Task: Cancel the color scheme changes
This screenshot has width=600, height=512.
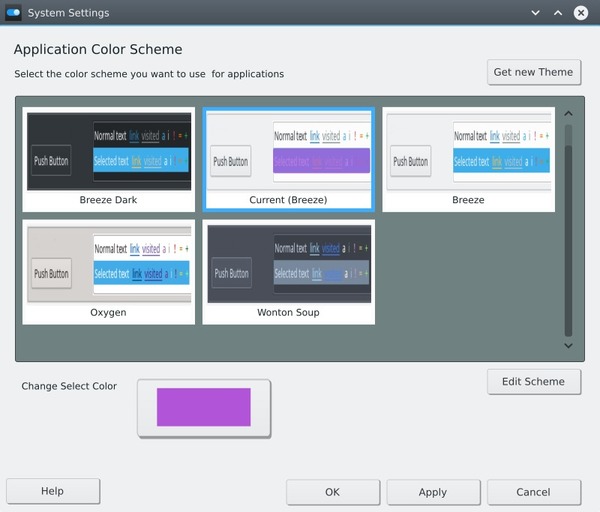Action: pos(533,492)
